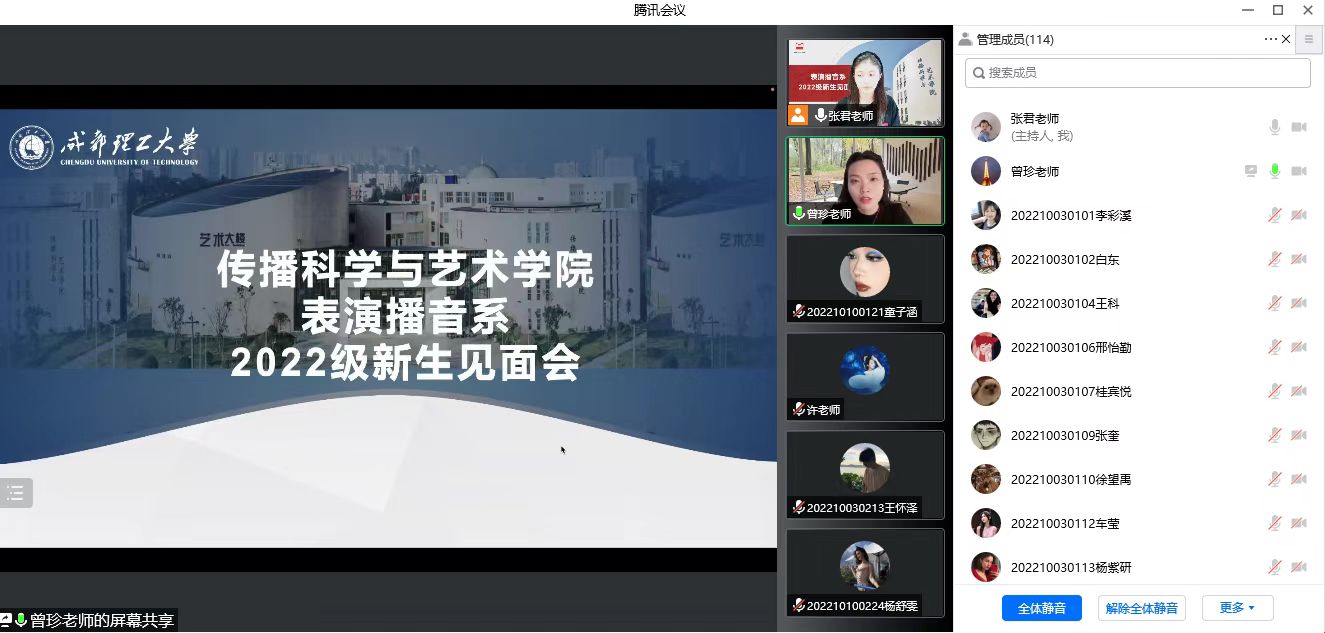Click avatar of 曾珍老师 in member list
The image size is (1325, 633).
click(x=986, y=171)
